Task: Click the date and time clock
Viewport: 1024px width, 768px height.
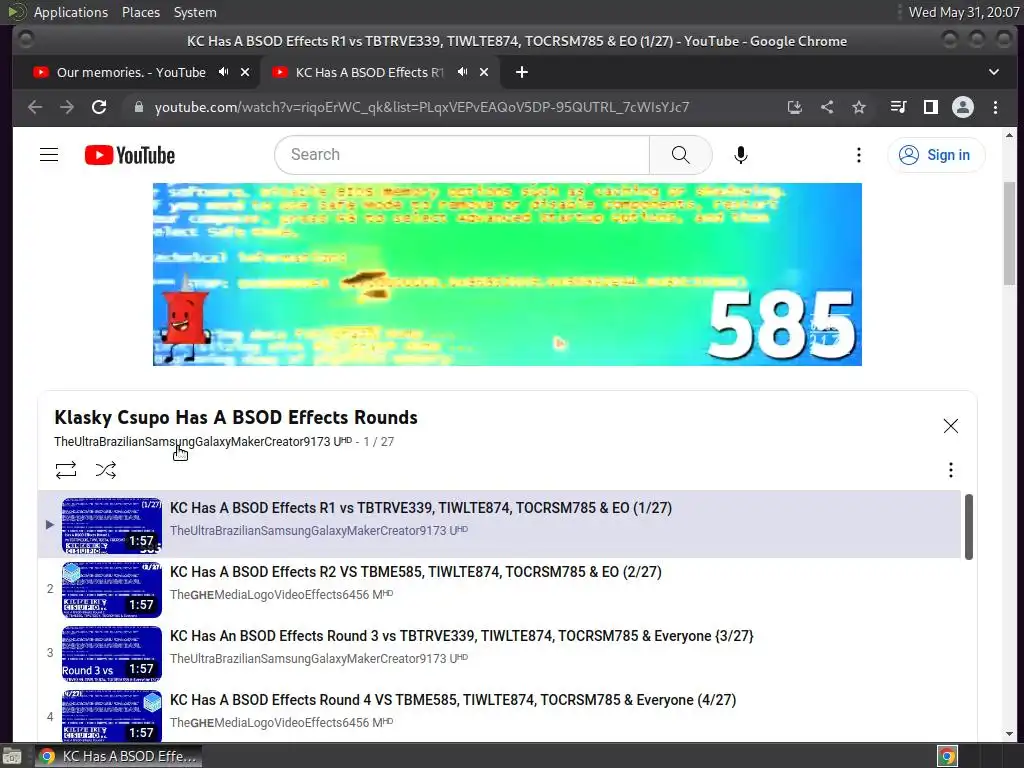Action: pos(963,12)
